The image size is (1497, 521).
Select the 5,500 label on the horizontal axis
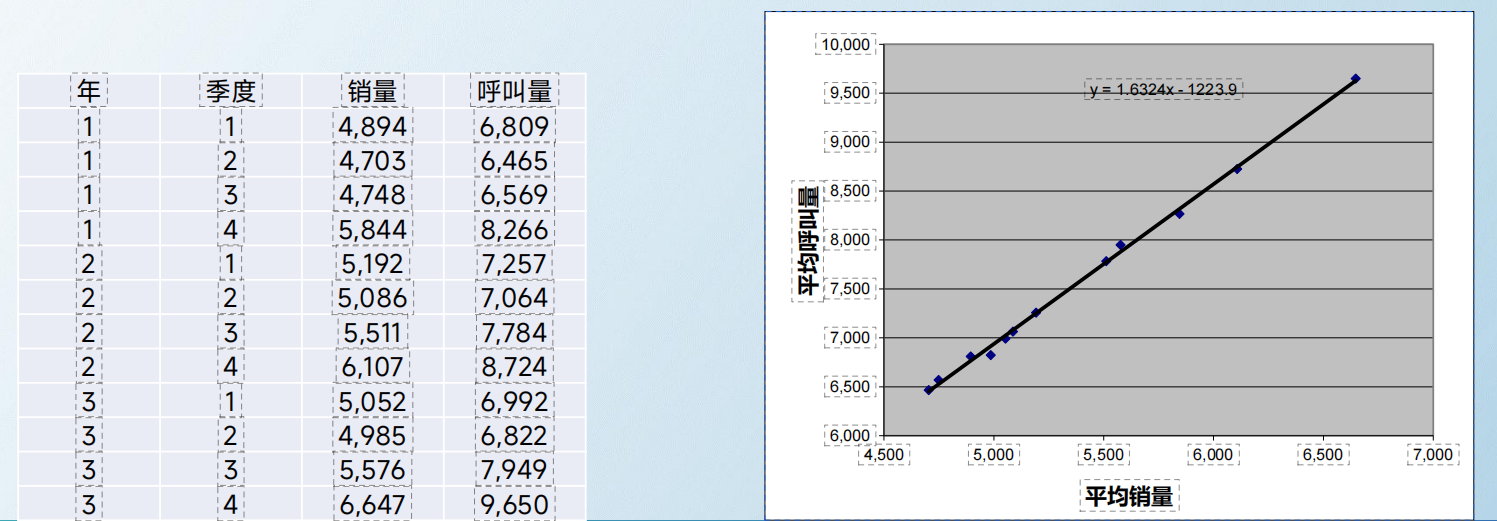coord(1103,454)
